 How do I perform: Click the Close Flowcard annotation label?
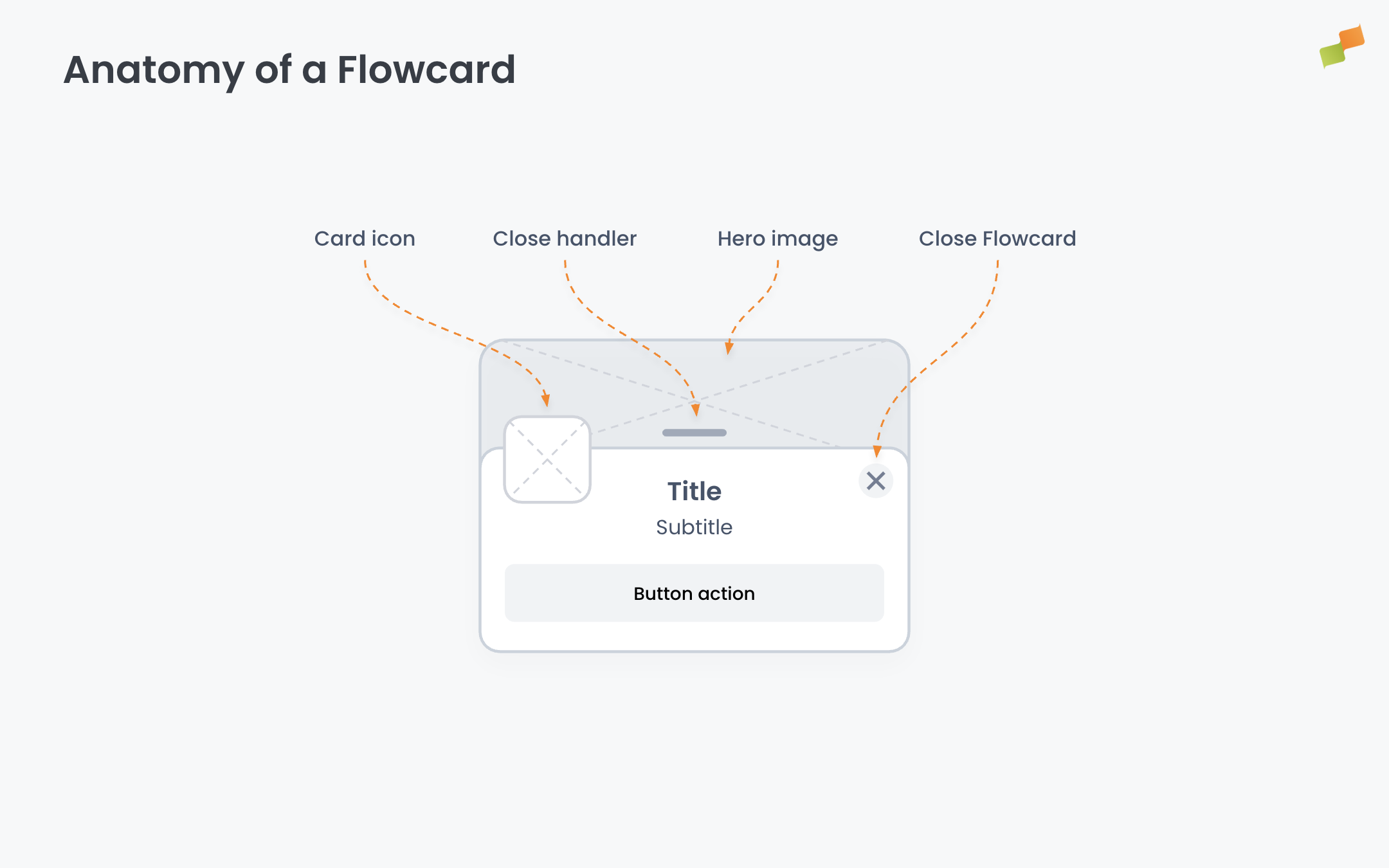tap(997, 239)
